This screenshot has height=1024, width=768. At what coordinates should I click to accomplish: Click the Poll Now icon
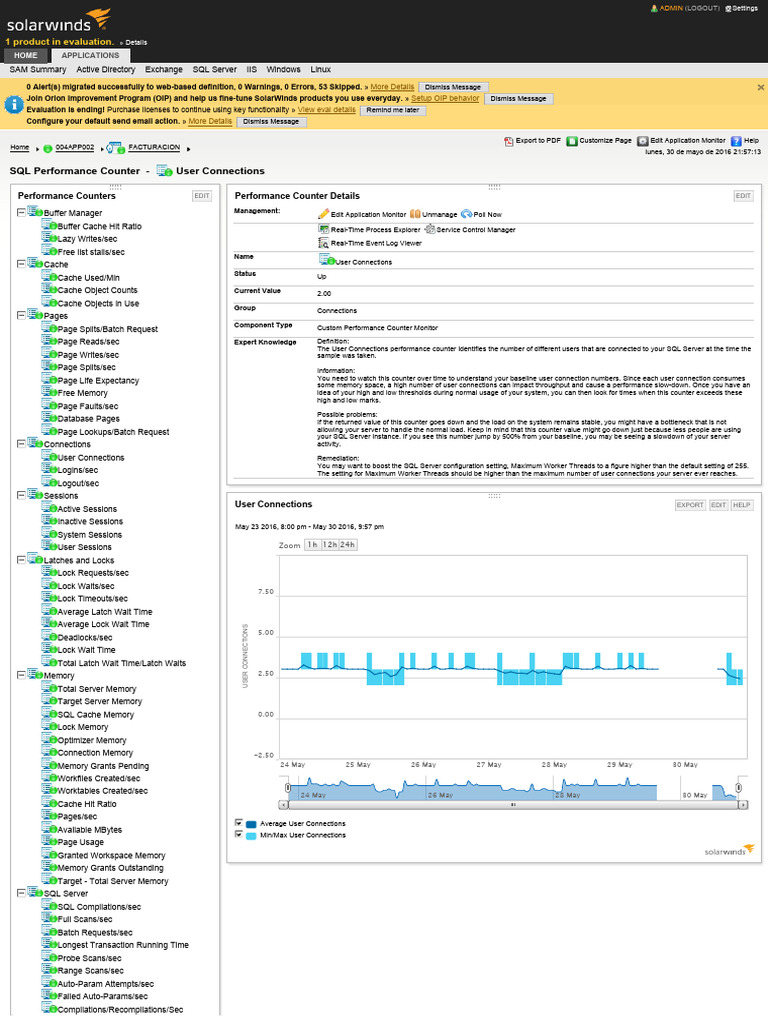466,214
